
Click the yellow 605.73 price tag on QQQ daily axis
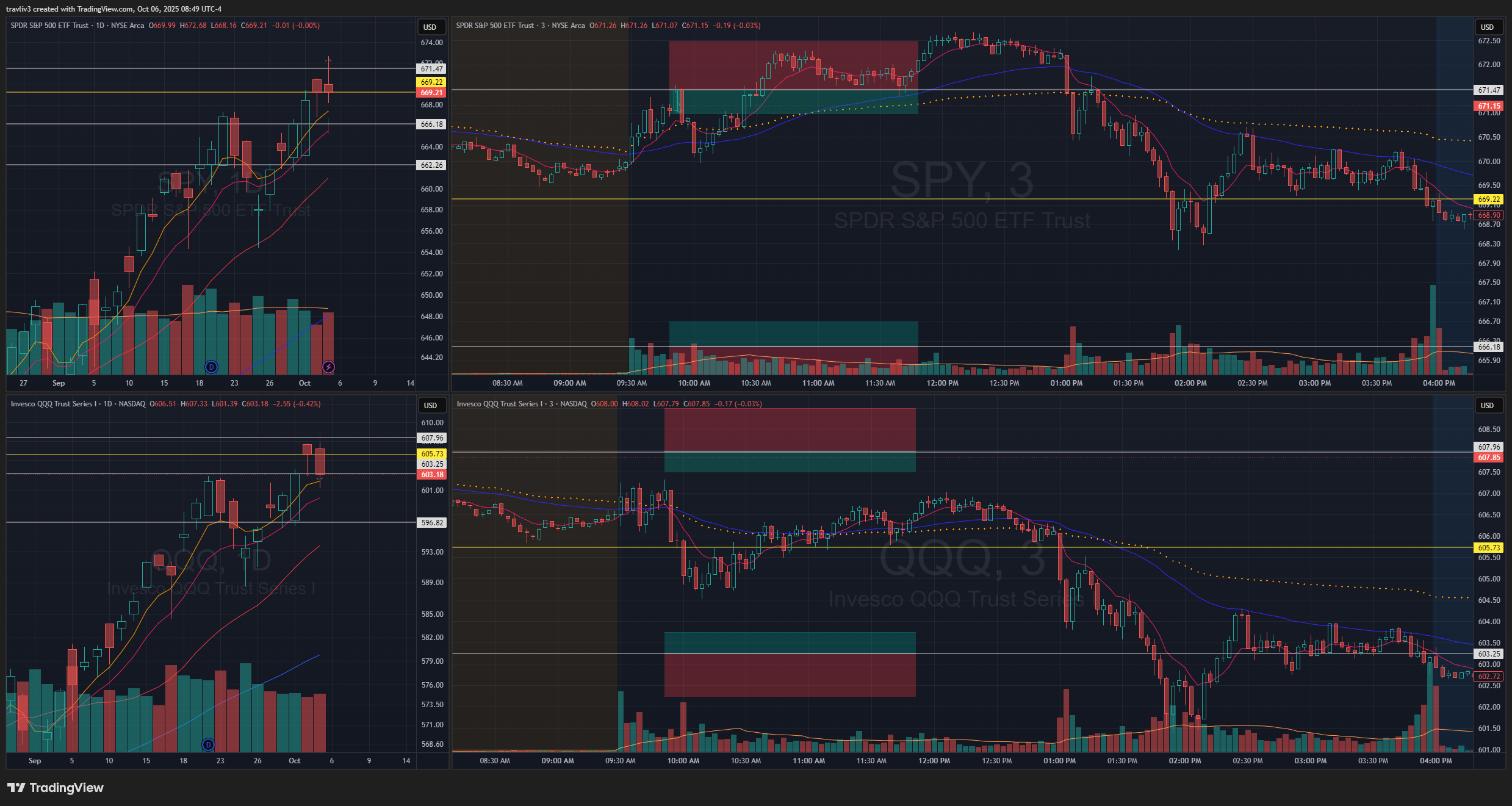432,454
